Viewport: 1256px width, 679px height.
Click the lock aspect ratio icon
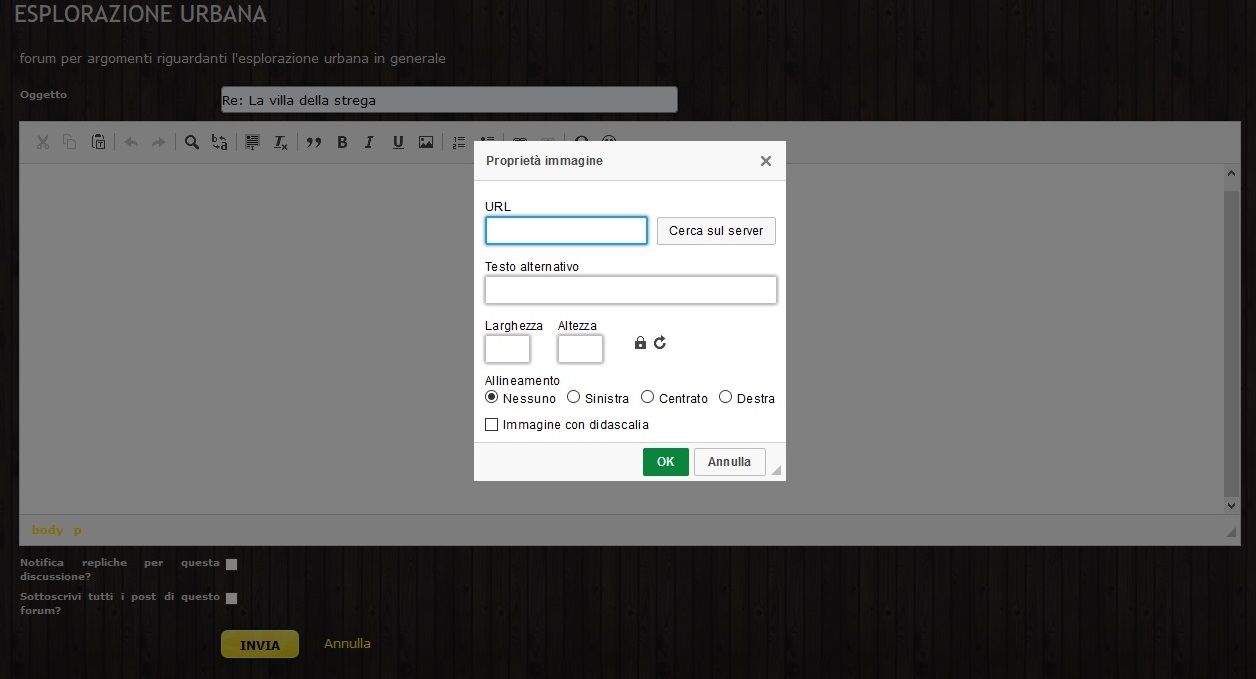pos(640,343)
